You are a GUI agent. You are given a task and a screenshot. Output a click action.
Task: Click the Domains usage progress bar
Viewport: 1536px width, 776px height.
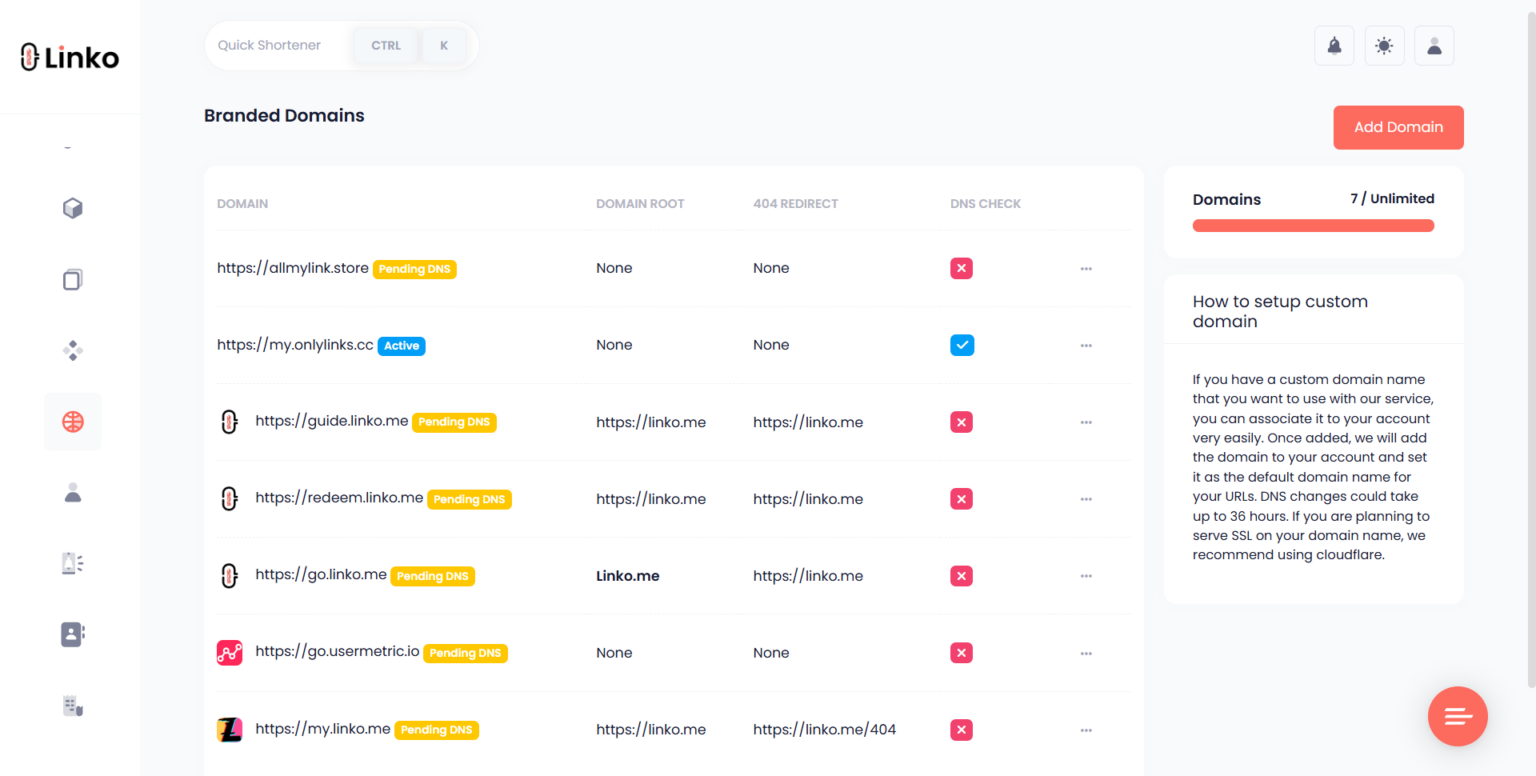(x=1313, y=225)
